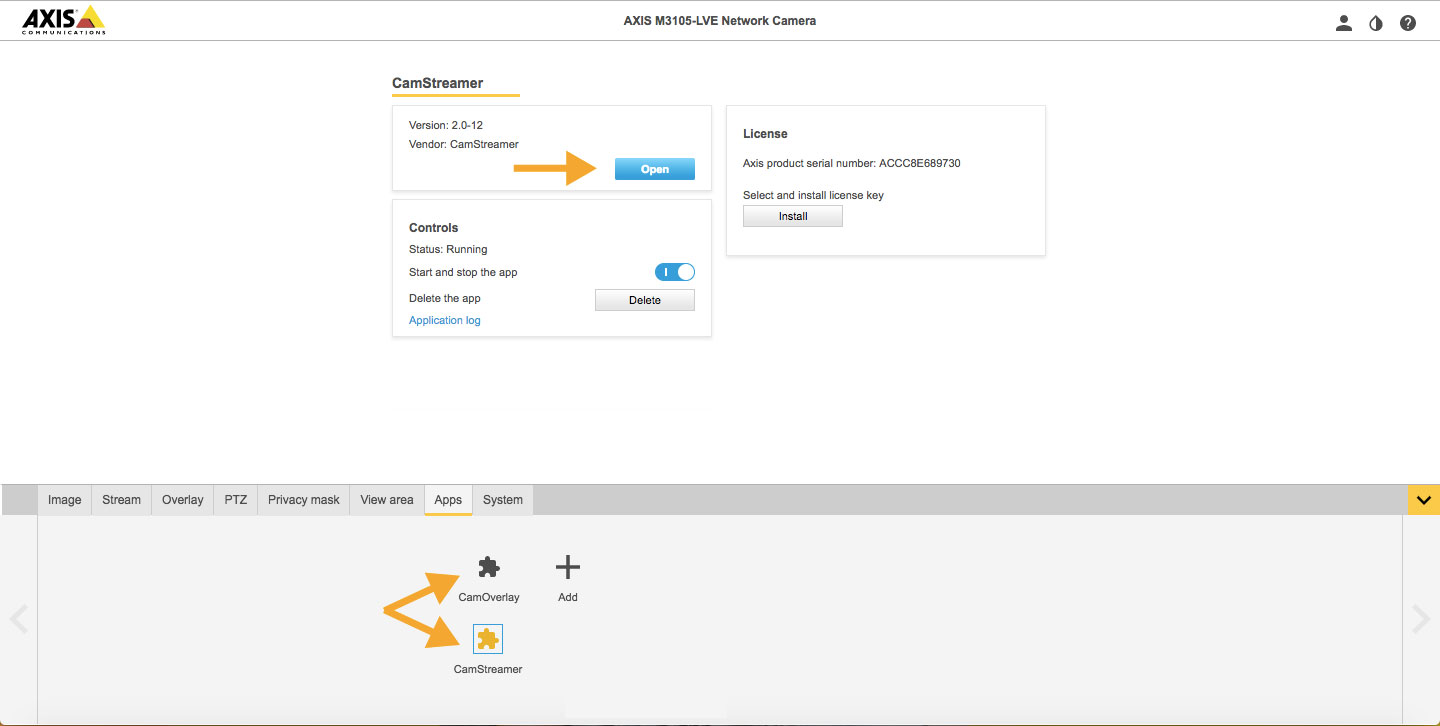
Task: Switch to the System tab
Action: pos(503,500)
